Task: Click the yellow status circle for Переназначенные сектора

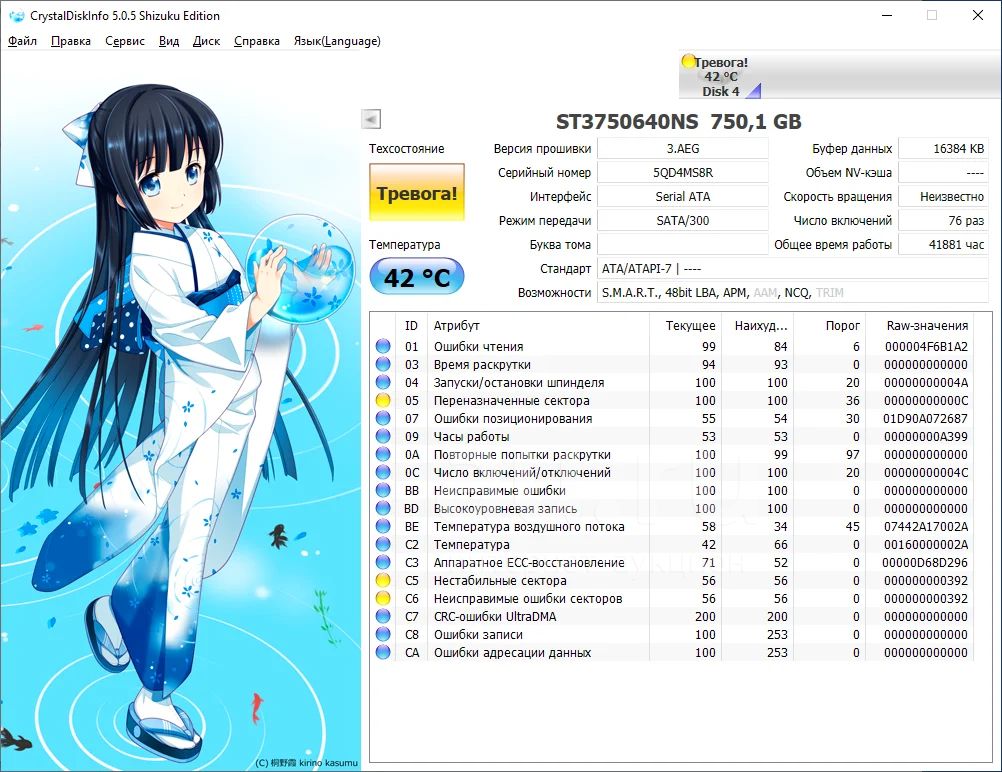Action: [383, 400]
